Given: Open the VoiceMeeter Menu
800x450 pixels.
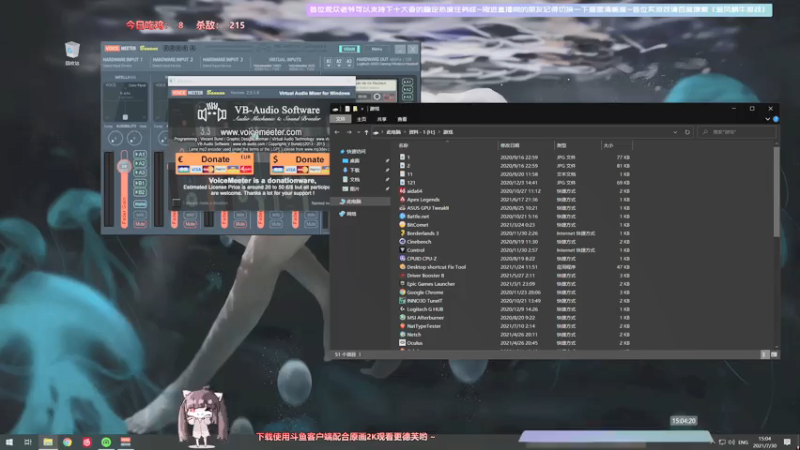Looking at the screenshot, I should click(377, 49).
